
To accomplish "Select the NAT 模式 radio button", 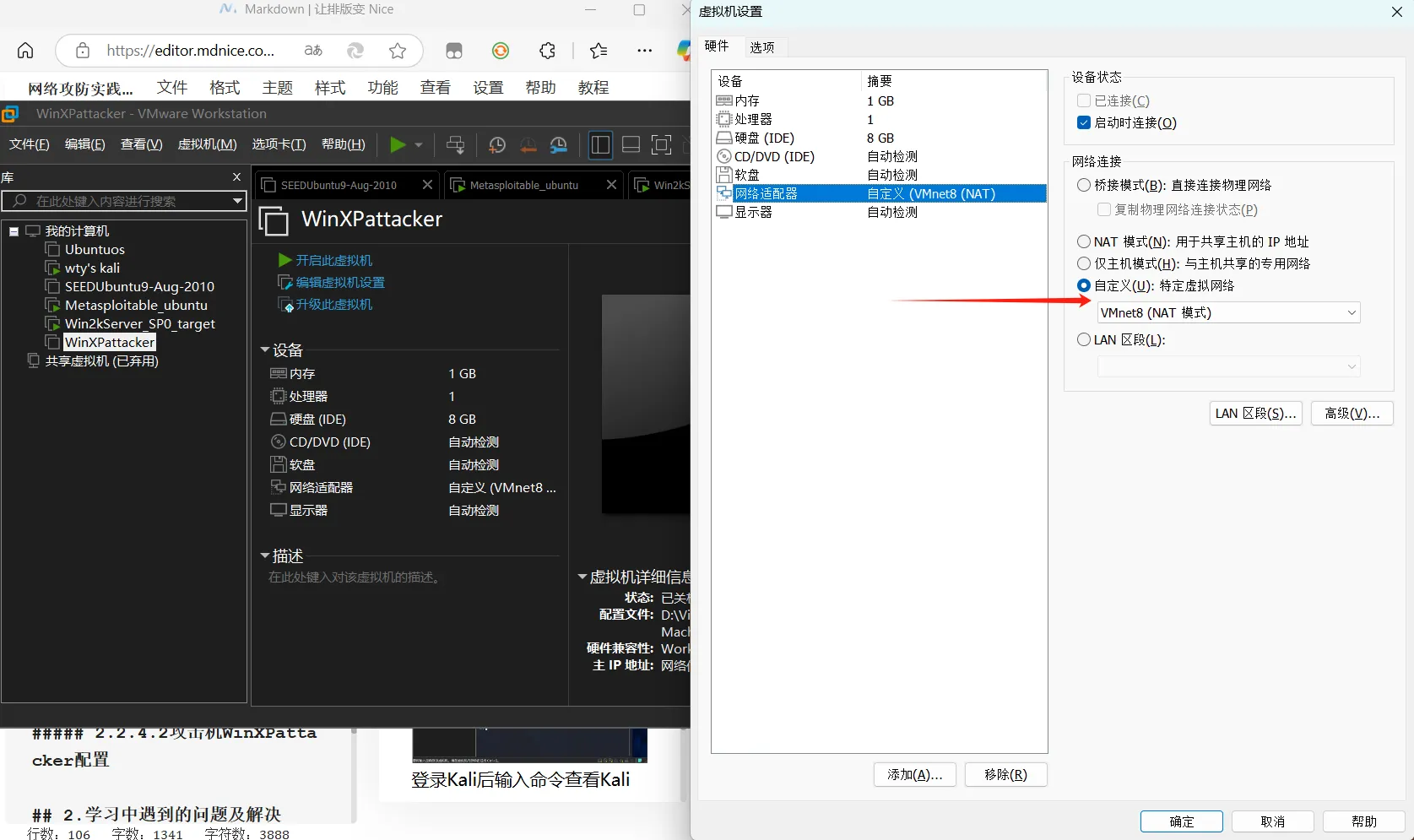I will point(1084,241).
